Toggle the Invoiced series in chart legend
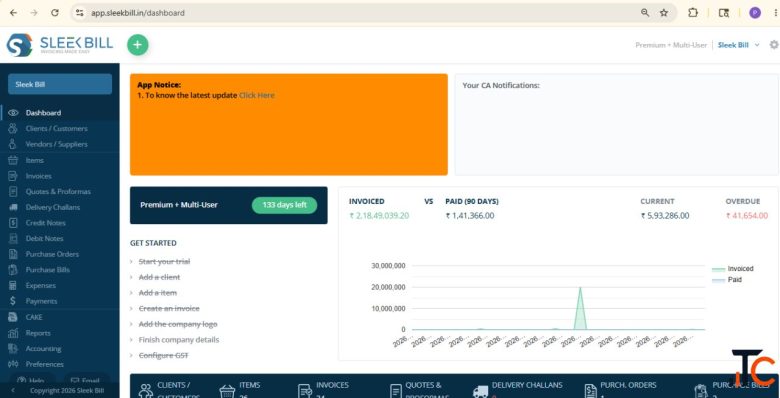 (733, 269)
